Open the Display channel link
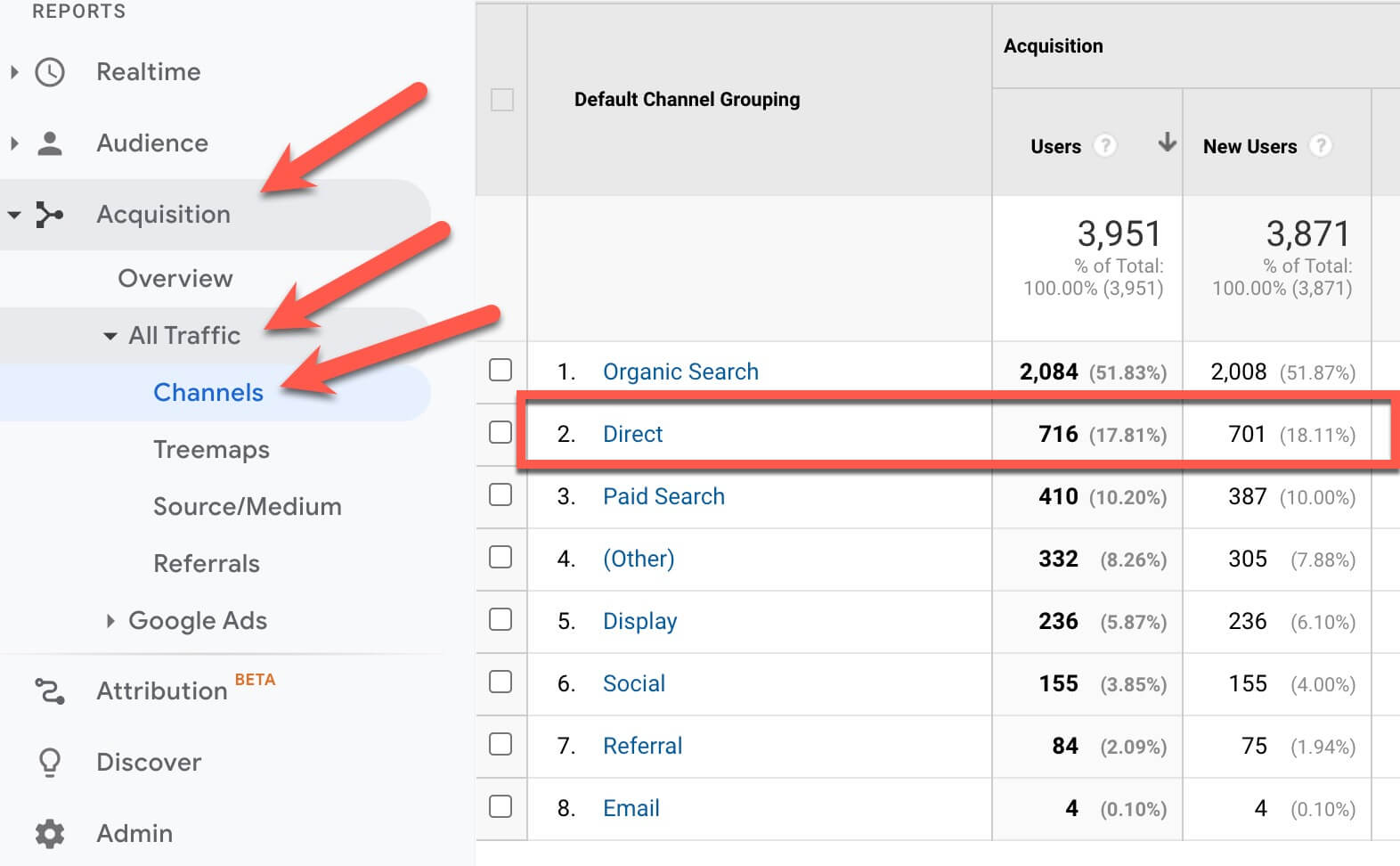Viewport: 1400px width, 866px height. 639,621
